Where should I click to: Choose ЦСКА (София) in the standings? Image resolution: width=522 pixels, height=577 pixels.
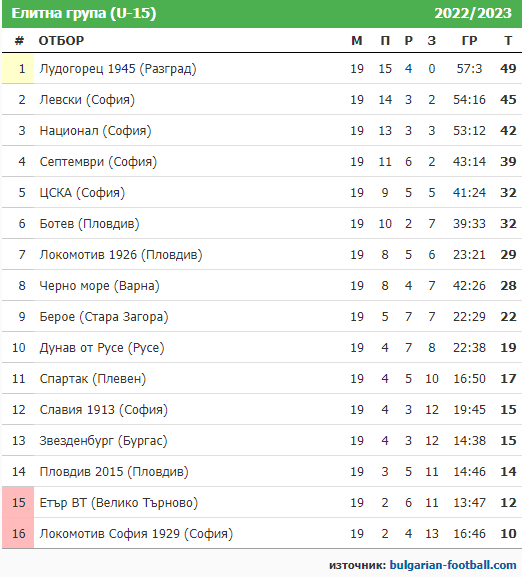click(x=82, y=192)
